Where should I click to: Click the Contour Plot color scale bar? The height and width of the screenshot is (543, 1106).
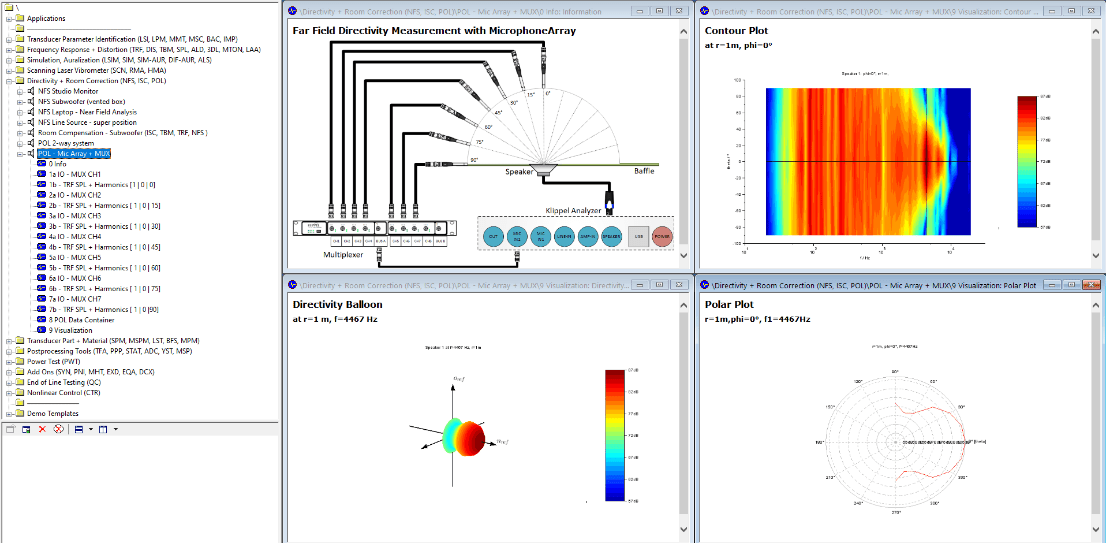click(x=1026, y=161)
